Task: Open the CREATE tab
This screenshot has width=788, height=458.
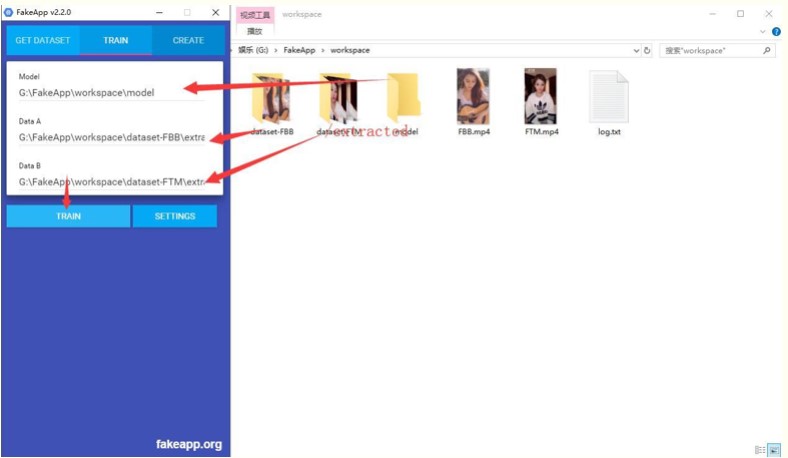Action: [188, 40]
